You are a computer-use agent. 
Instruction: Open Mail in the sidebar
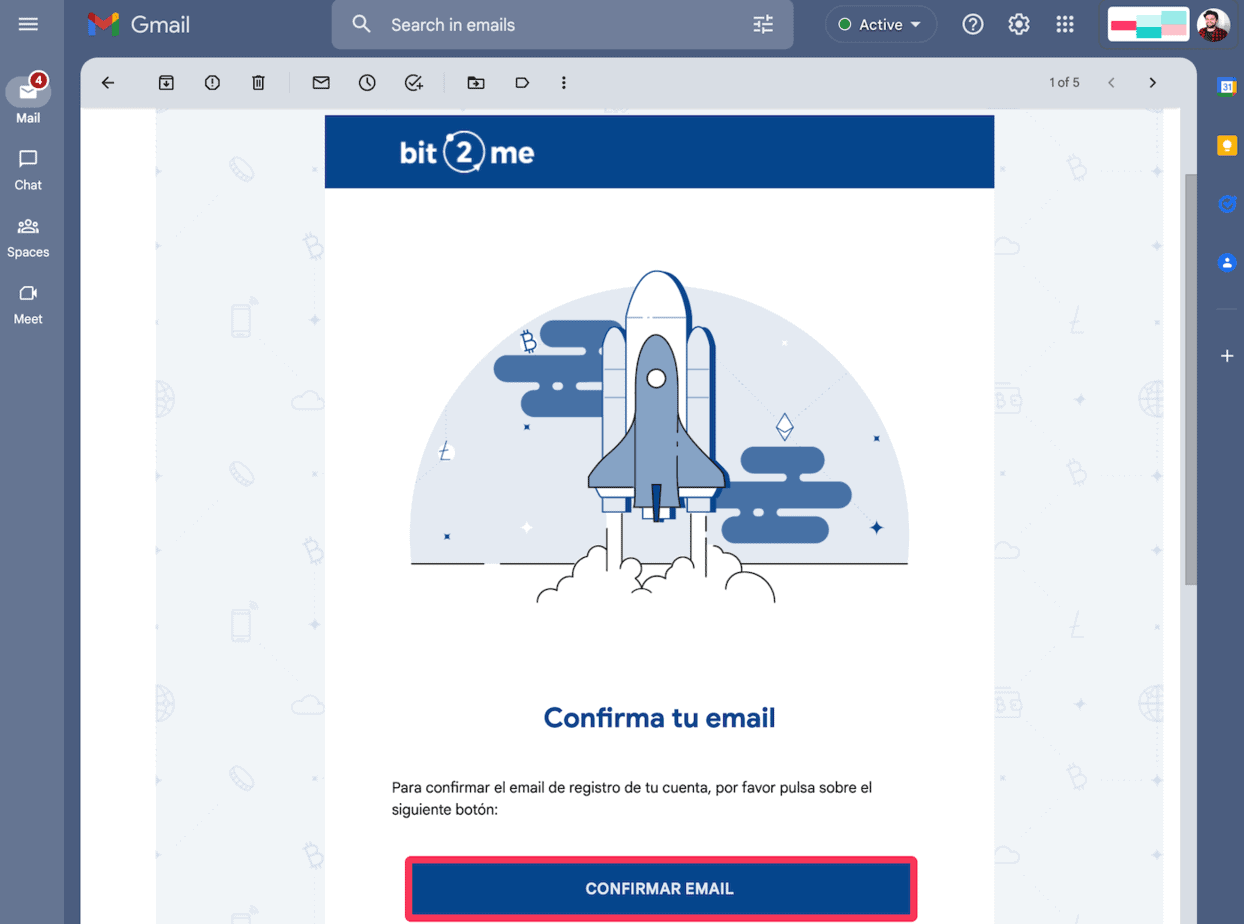[28, 99]
